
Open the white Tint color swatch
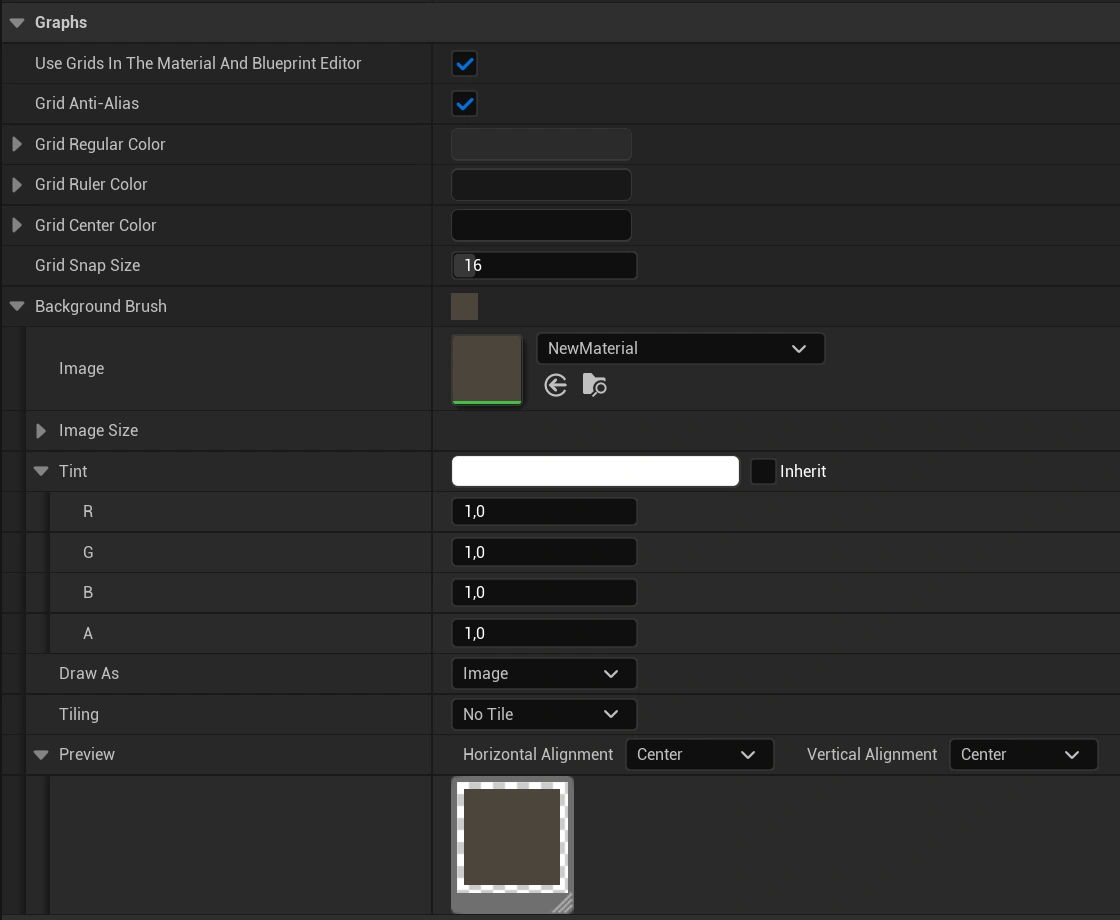tap(595, 471)
